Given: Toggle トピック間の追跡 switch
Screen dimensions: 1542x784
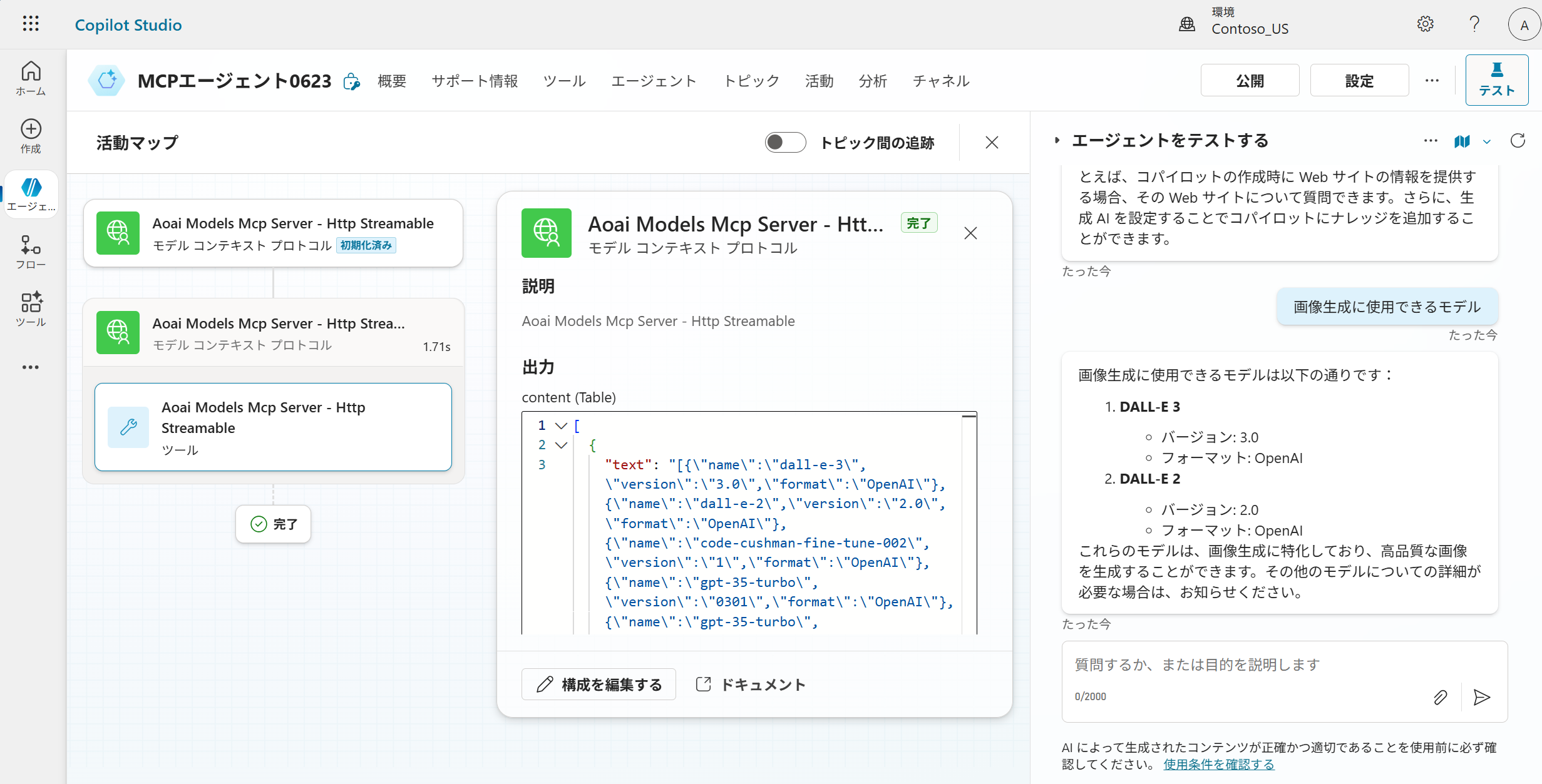Looking at the screenshot, I should click(x=785, y=143).
